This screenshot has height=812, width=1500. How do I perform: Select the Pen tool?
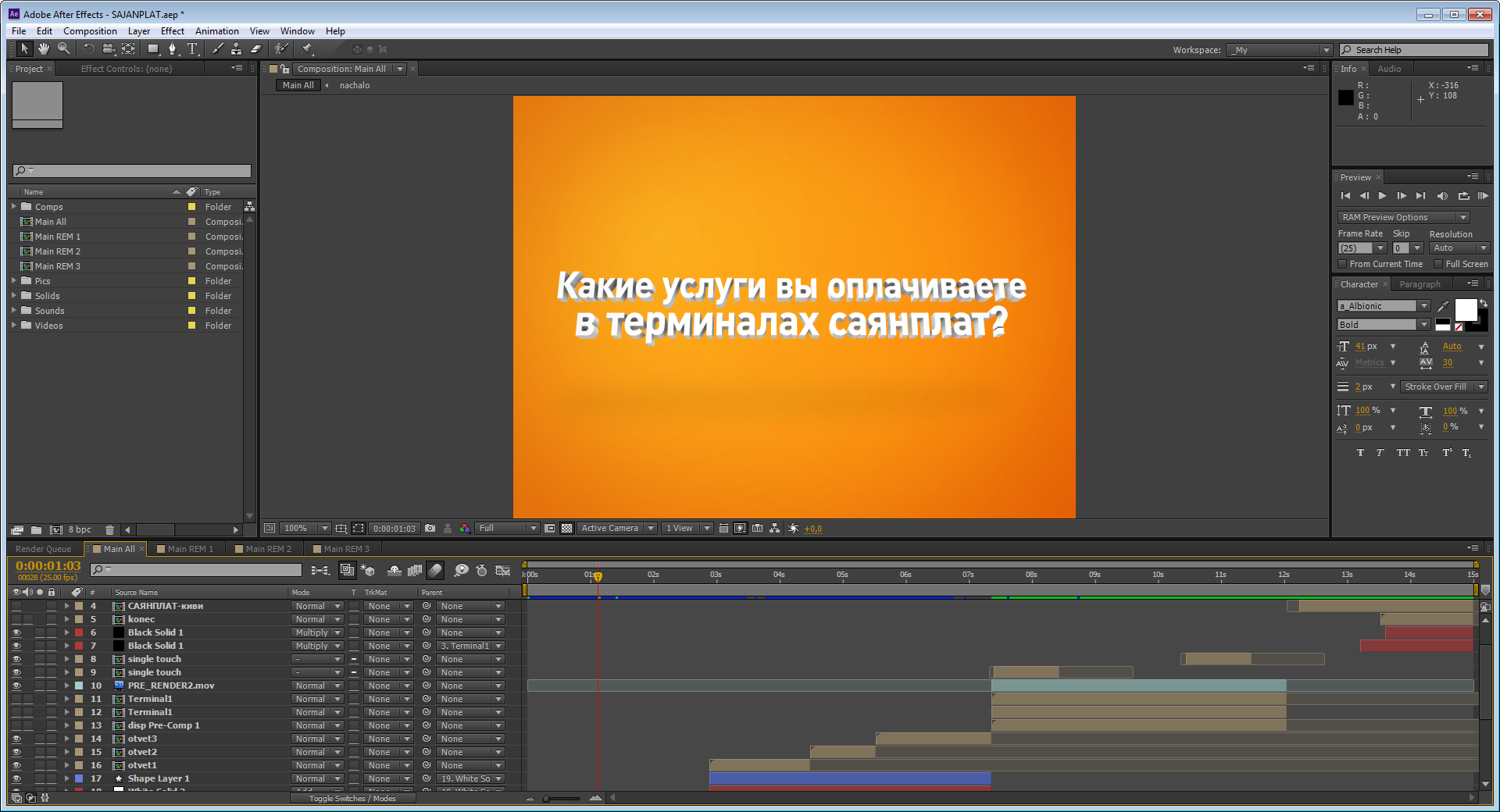pyautogui.click(x=173, y=49)
